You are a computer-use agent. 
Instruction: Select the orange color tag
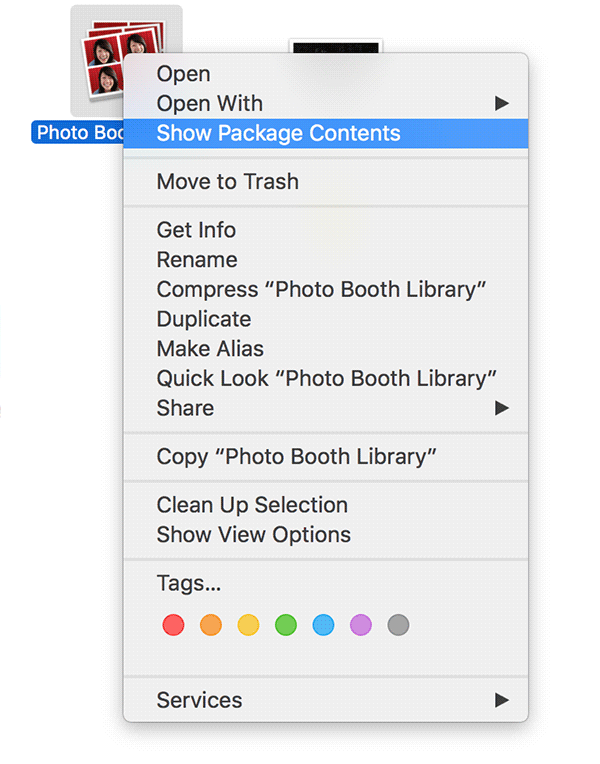[211, 626]
